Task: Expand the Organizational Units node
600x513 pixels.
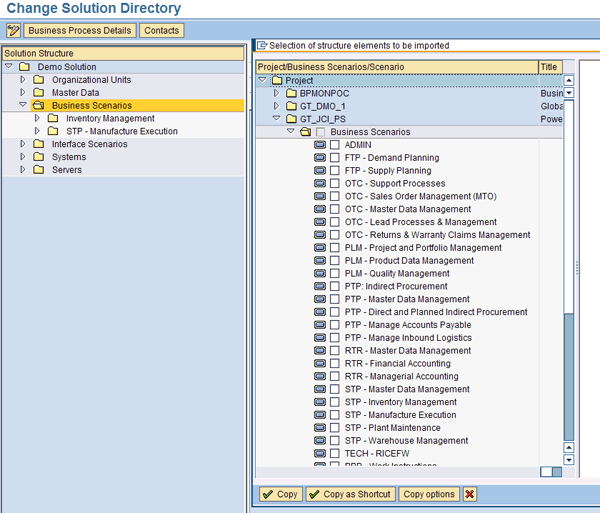Action: coord(24,80)
